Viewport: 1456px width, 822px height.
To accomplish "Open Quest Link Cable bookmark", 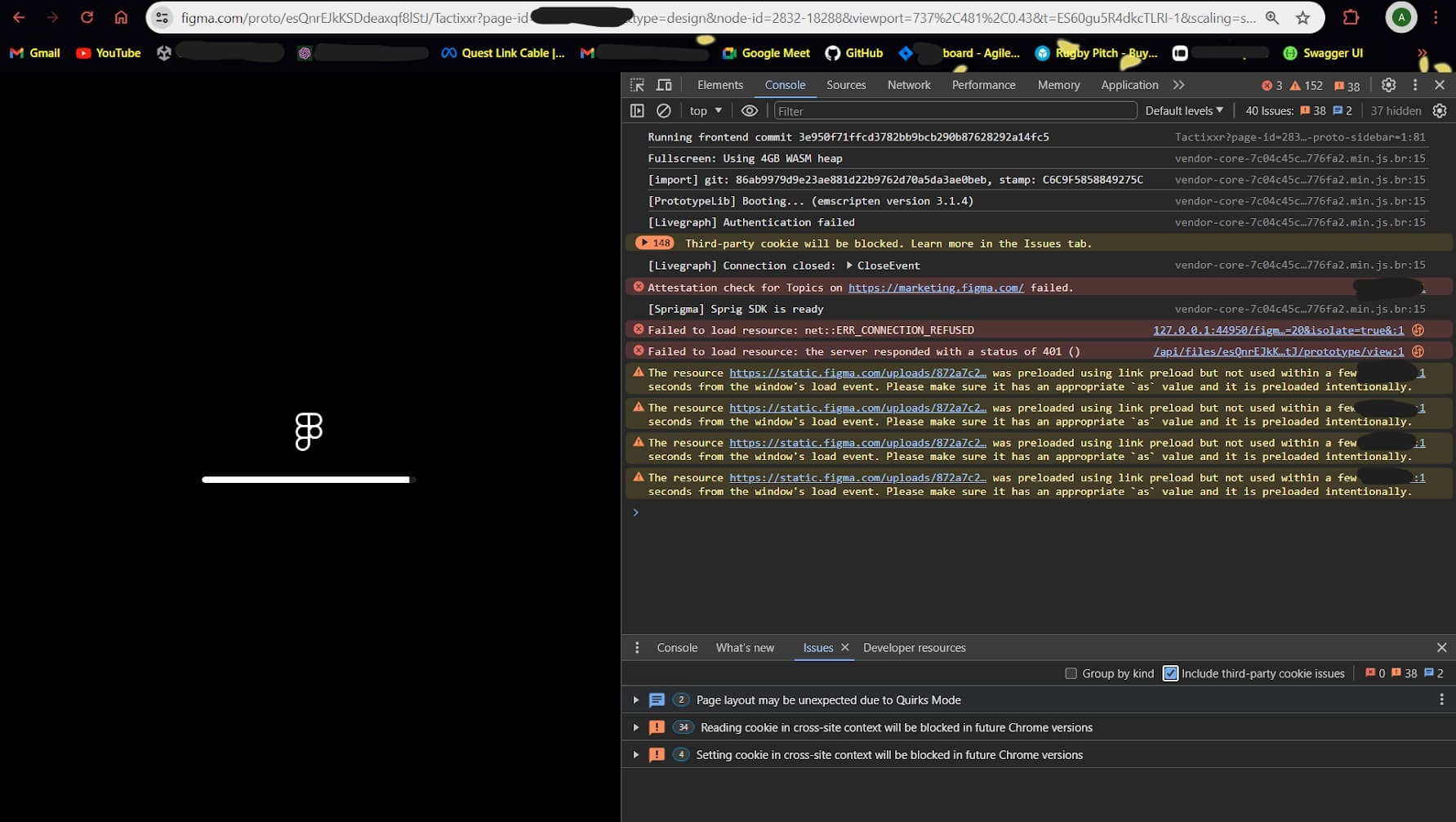I will [503, 53].
